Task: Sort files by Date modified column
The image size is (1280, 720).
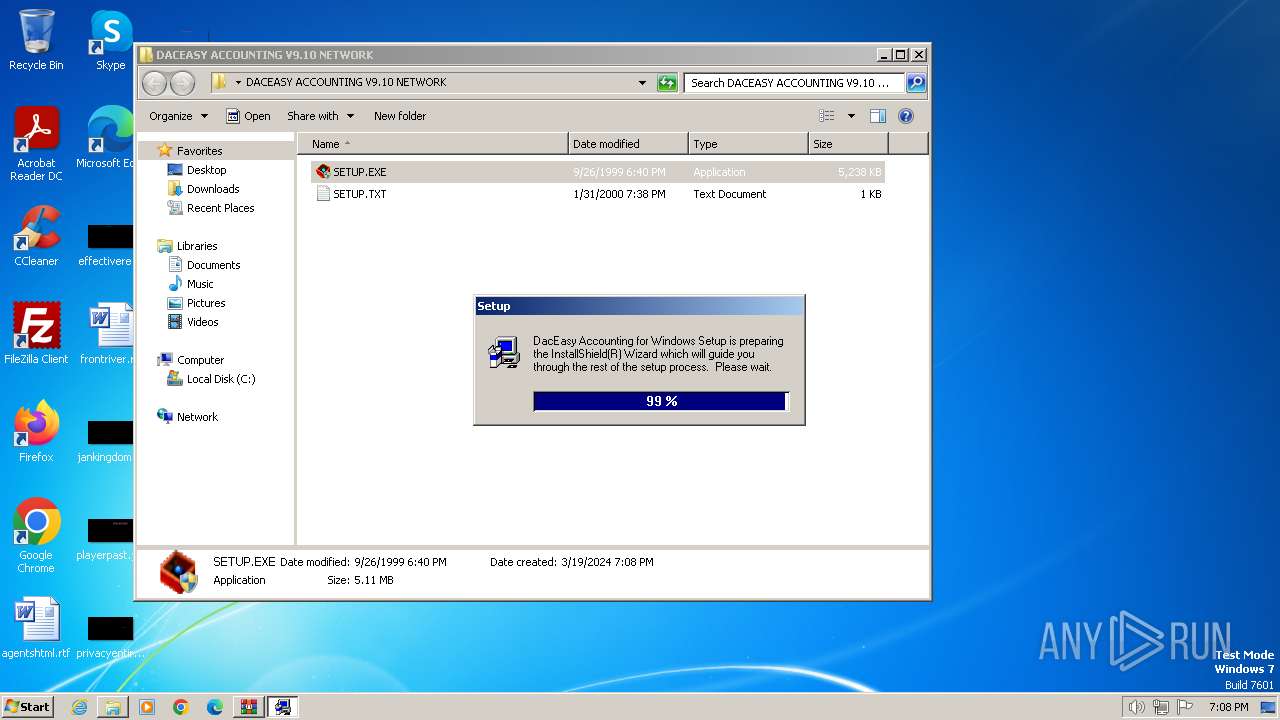Action: point(628,144)
